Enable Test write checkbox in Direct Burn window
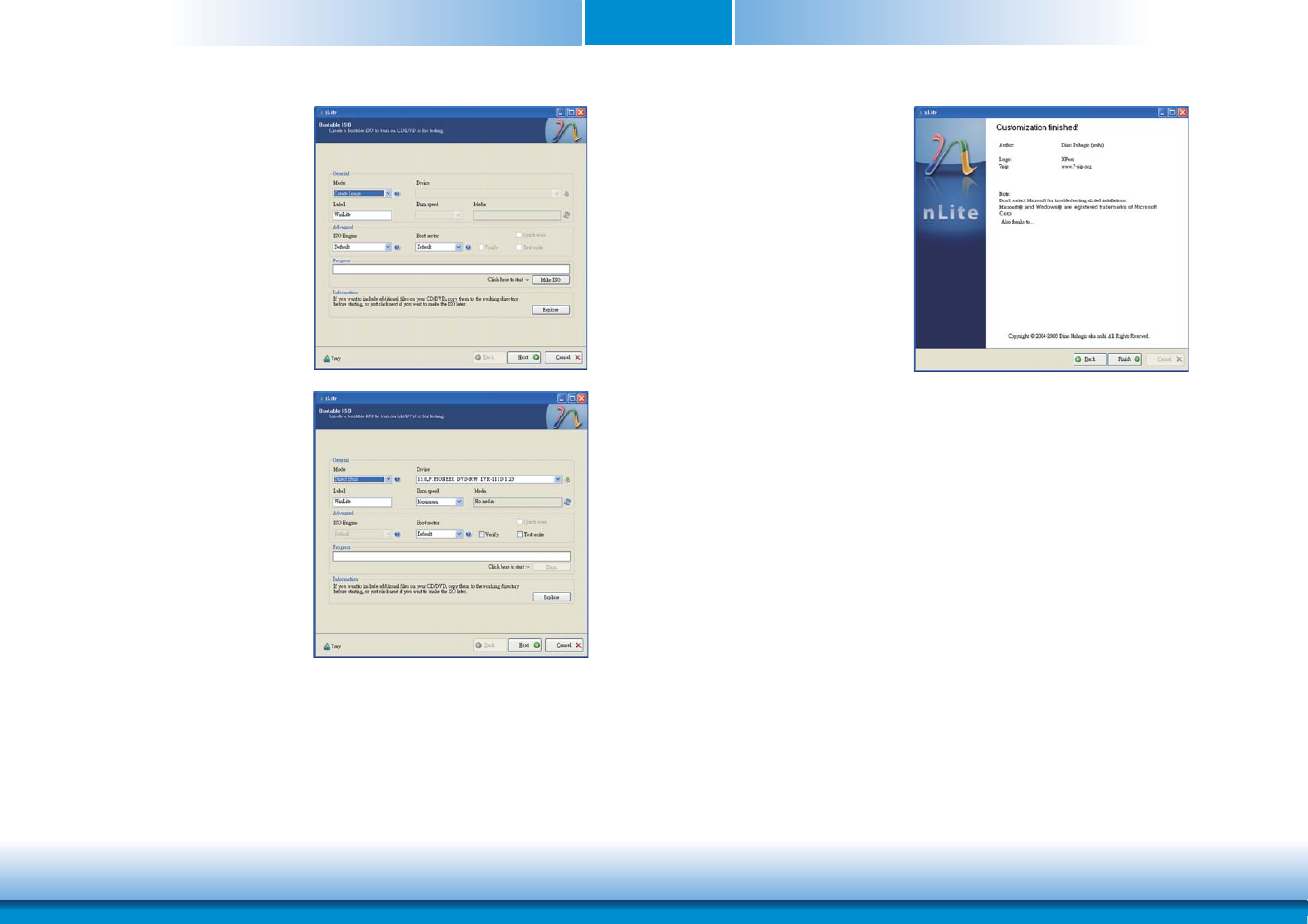This screenshot has height=924, width=1308. click(520, 534)
